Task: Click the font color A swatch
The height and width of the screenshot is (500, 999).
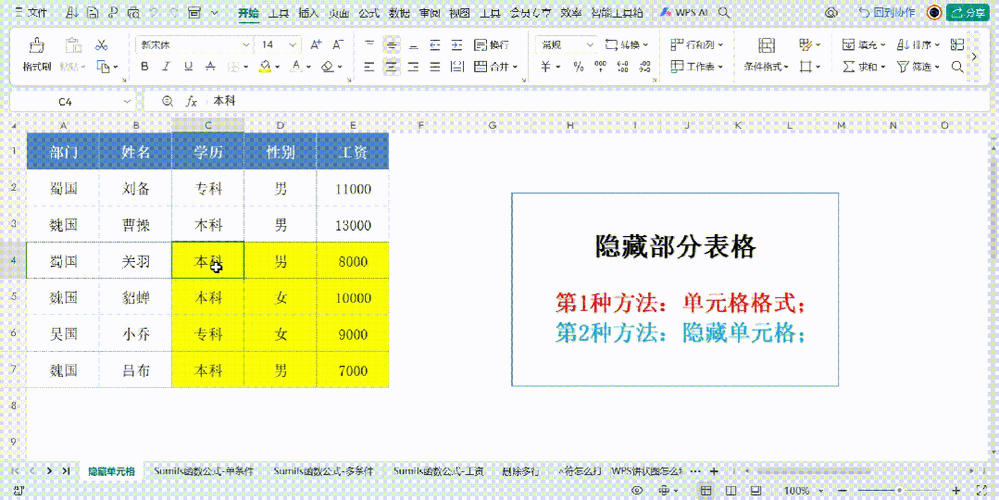Action: pyautogui.click(x=296, y=66)
